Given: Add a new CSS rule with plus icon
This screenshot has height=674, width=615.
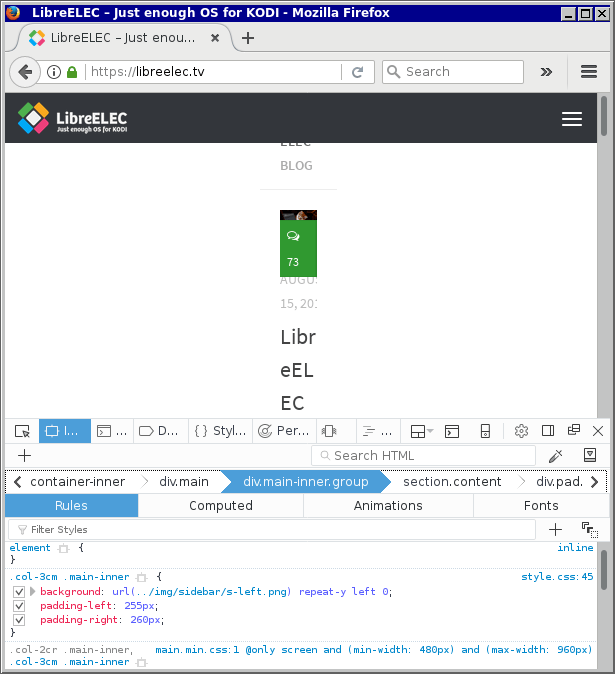Looking at the screenshot, I should coord(556,529).
